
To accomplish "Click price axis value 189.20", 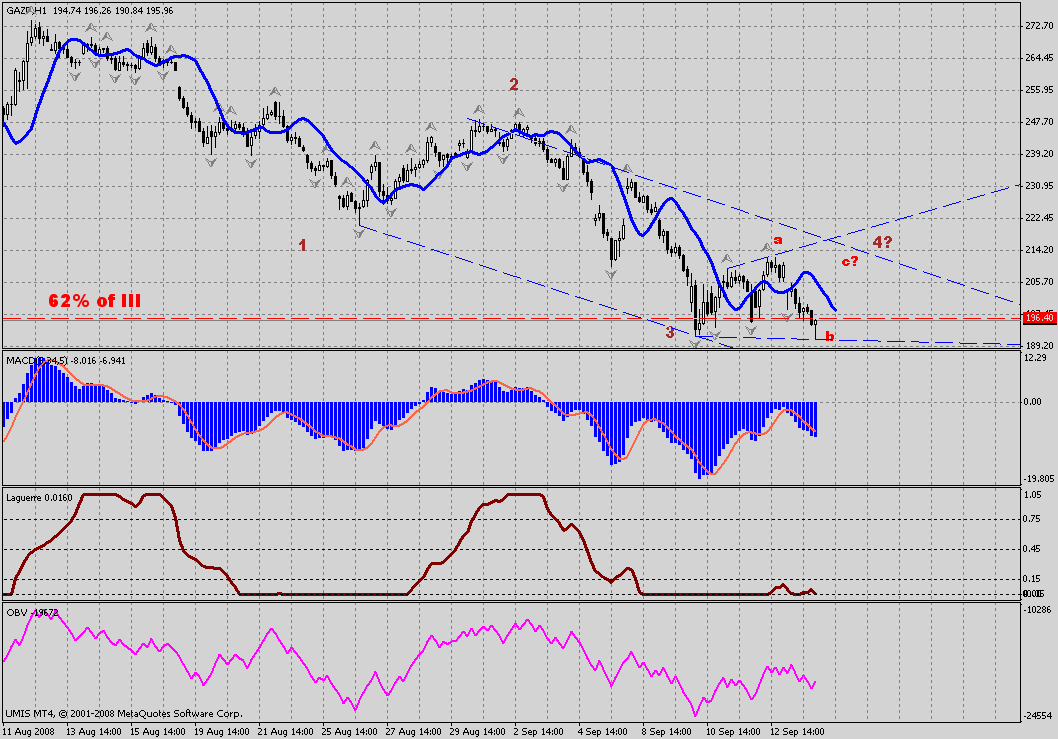I will 1038,346.
